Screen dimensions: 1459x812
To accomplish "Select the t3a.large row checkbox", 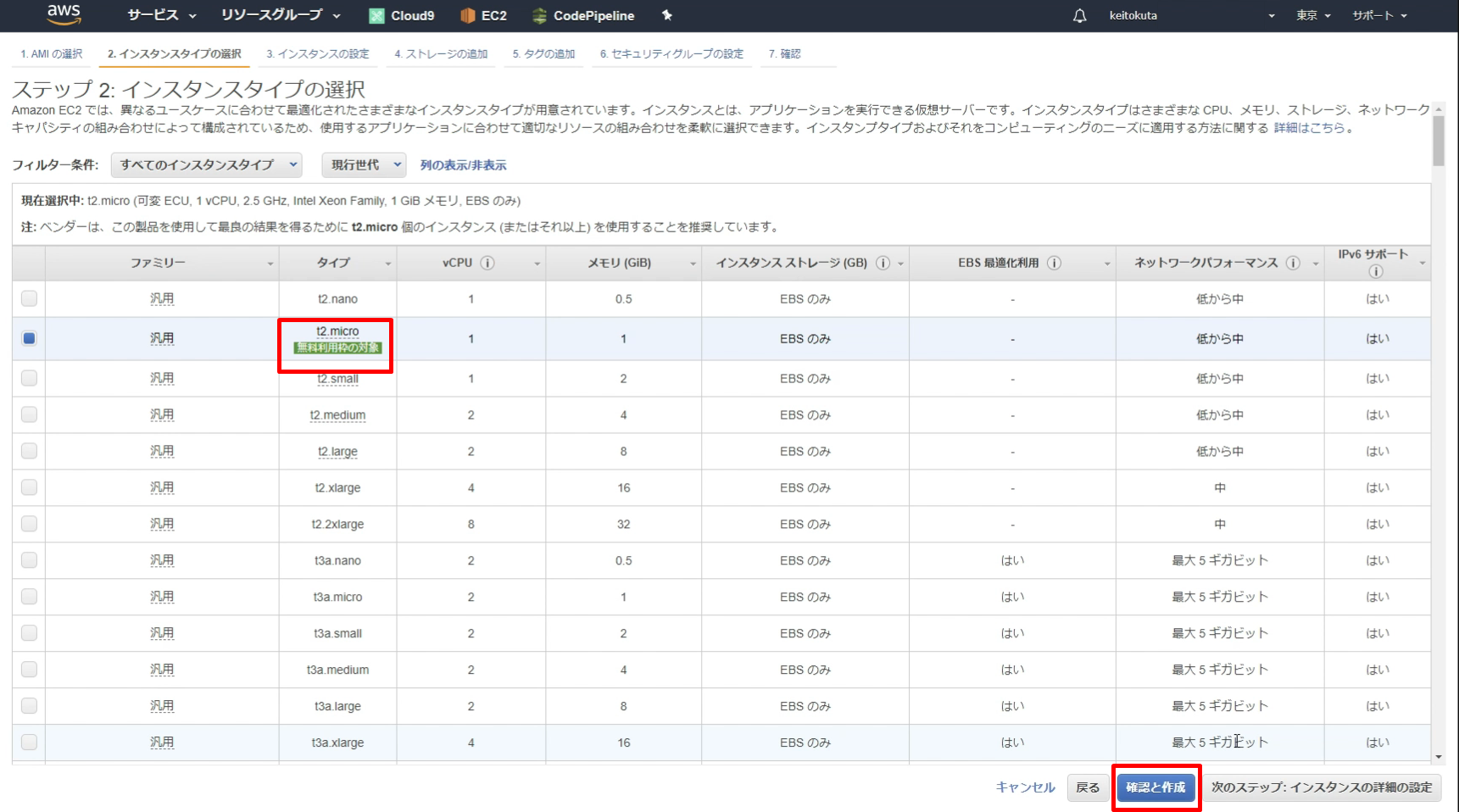I will [x=29, y=706].
